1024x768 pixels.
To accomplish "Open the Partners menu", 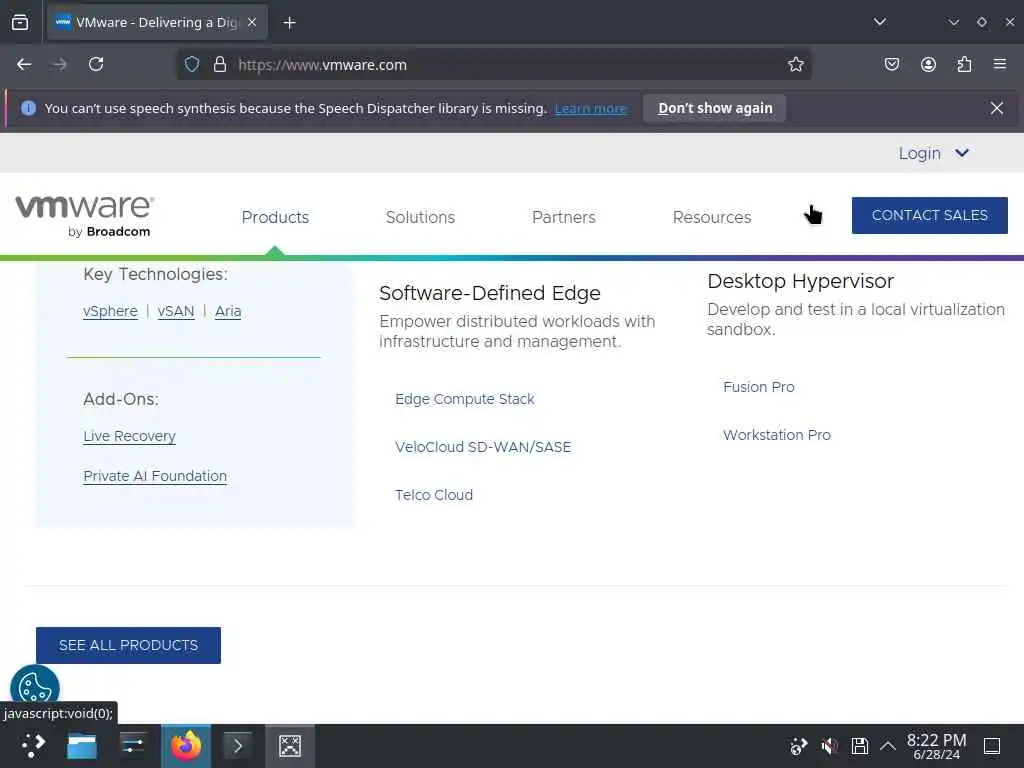I will [564, 217].
